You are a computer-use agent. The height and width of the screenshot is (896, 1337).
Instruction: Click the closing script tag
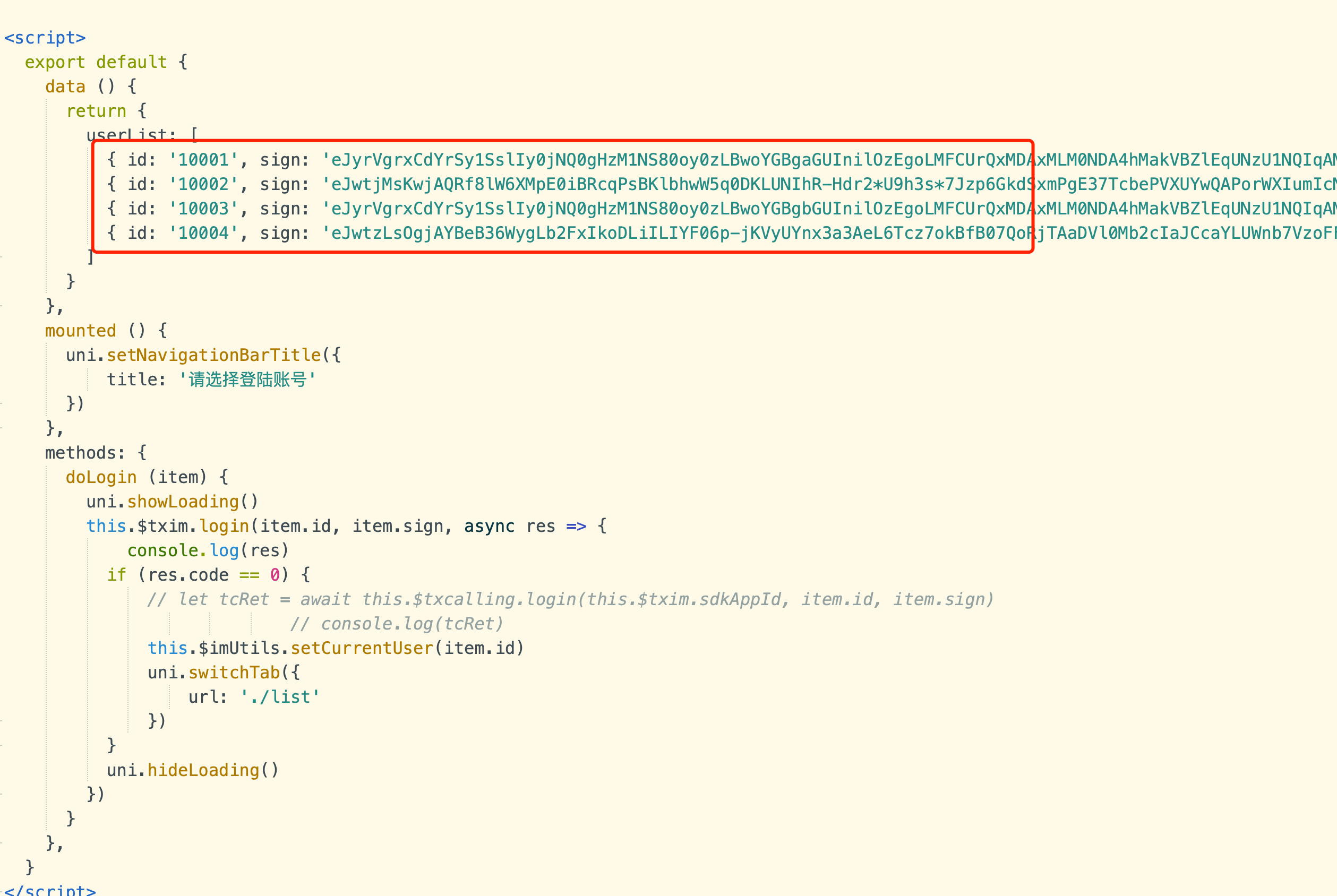(x=50, y=890)
